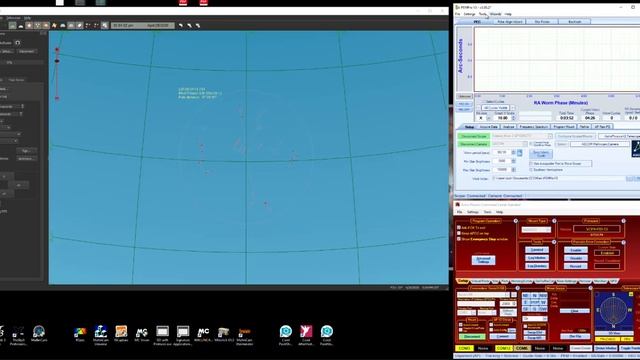Viewport: 640px width, 360px height.
Task: Click planetarium date and time field
Action: (143, 25)
